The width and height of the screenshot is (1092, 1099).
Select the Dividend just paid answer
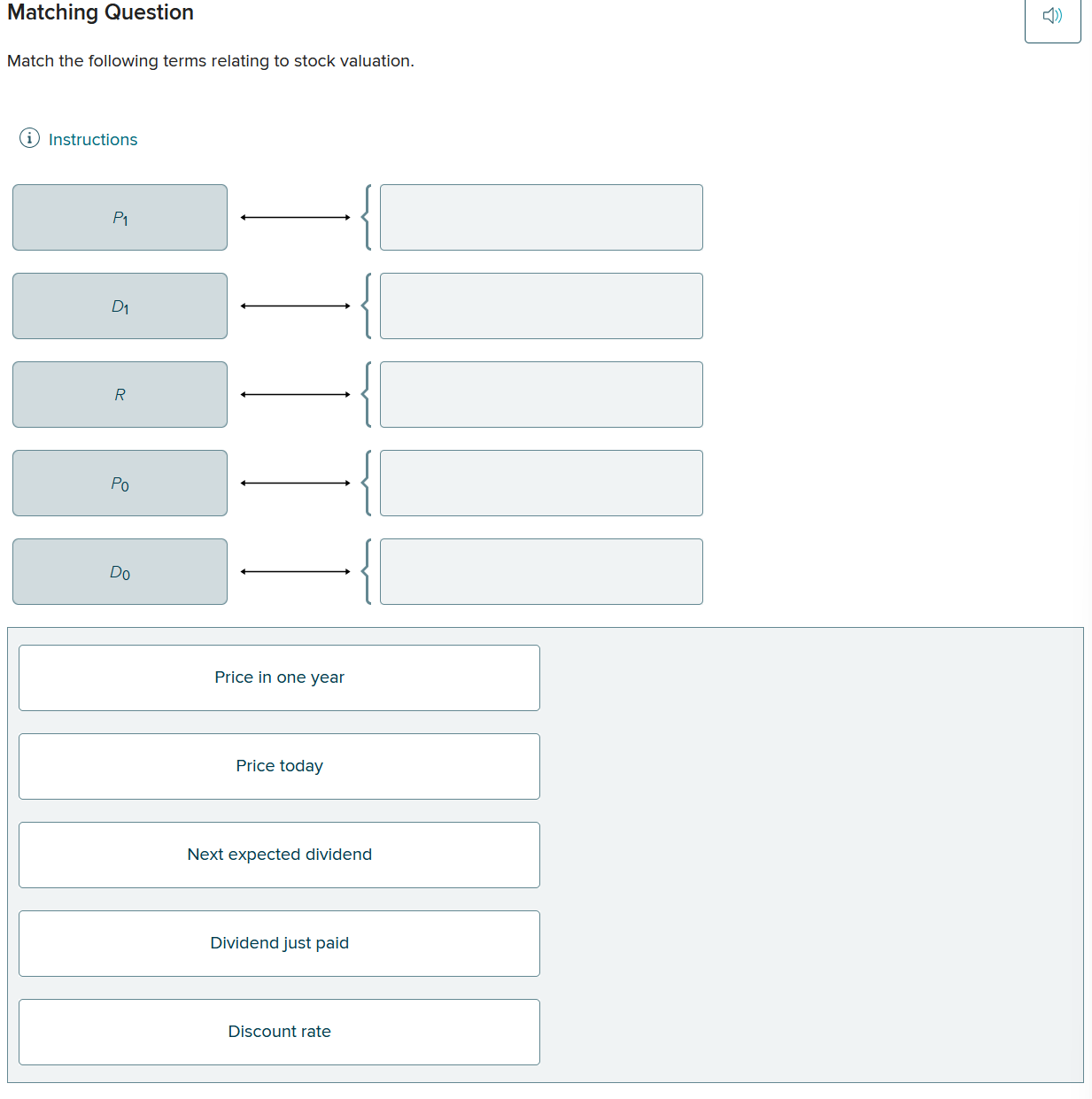coord(279,943)
